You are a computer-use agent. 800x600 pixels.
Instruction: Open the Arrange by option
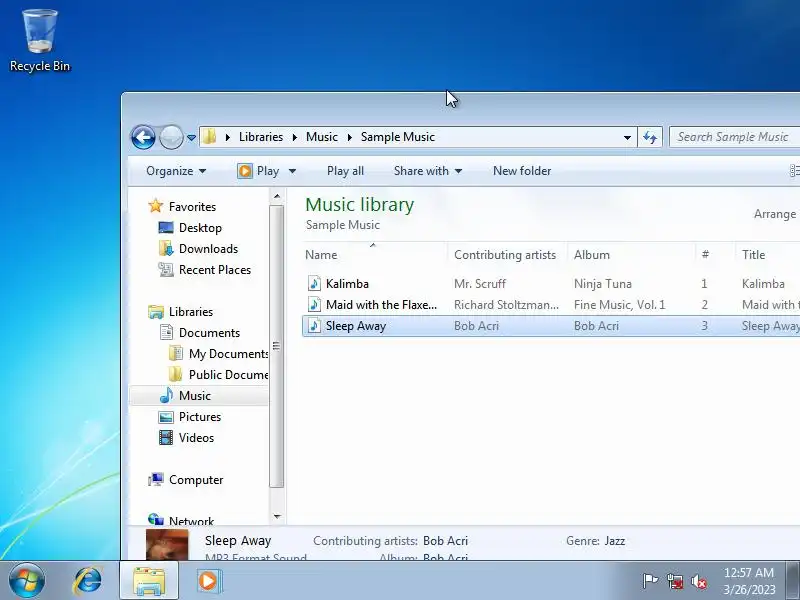tap(777, 214)
